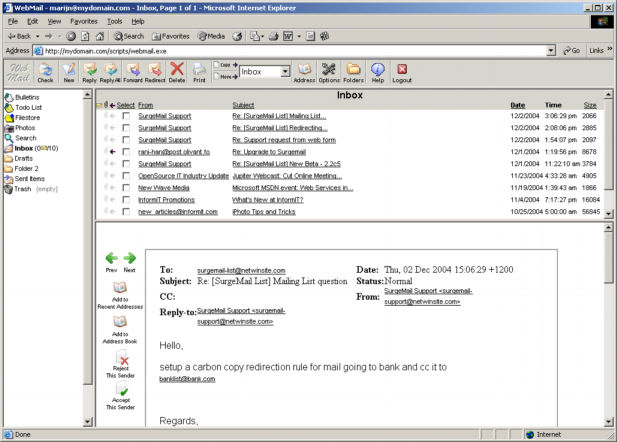The width and height of the screenshot is (617, 442).
Task: Forward the message using the Forward icon
Action: pyautogui.click(x=132, y=72)
